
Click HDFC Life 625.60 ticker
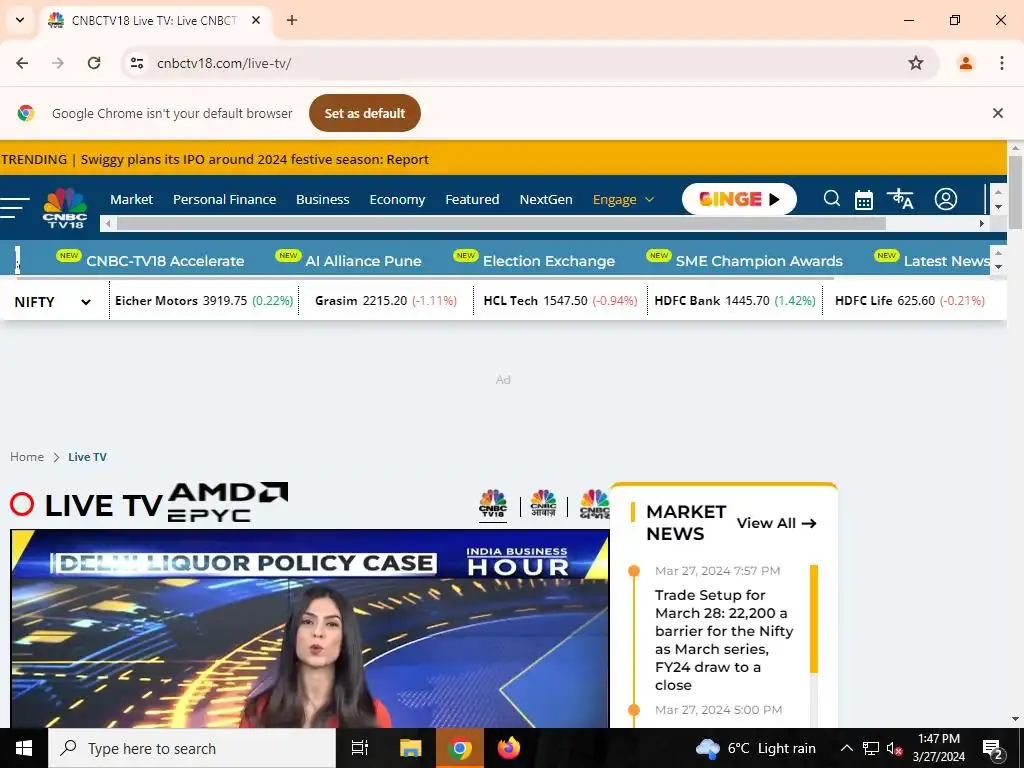click(910, 300)
